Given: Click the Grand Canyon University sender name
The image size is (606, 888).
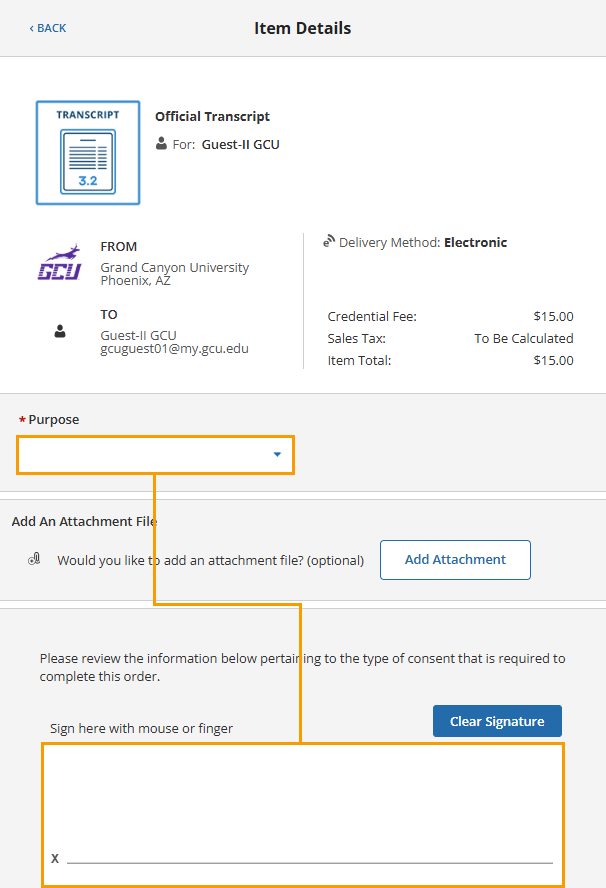Looking at the screenshot, I should pos(174,267).
